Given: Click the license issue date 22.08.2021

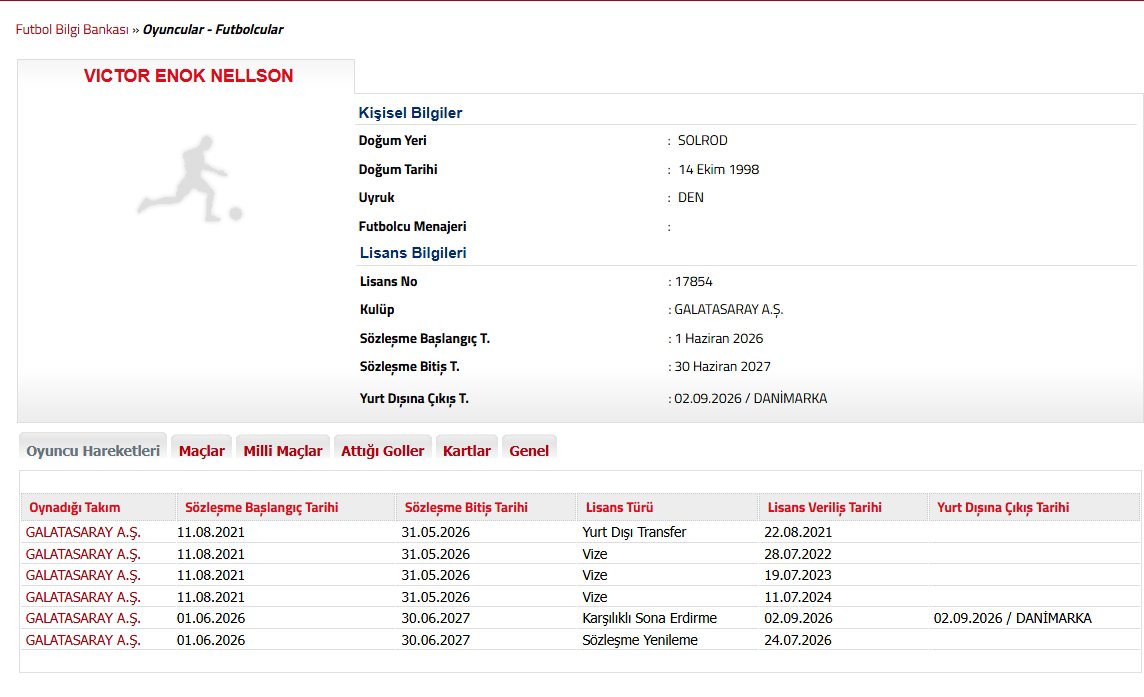Looking at the screenshot, I should (798, 532).
